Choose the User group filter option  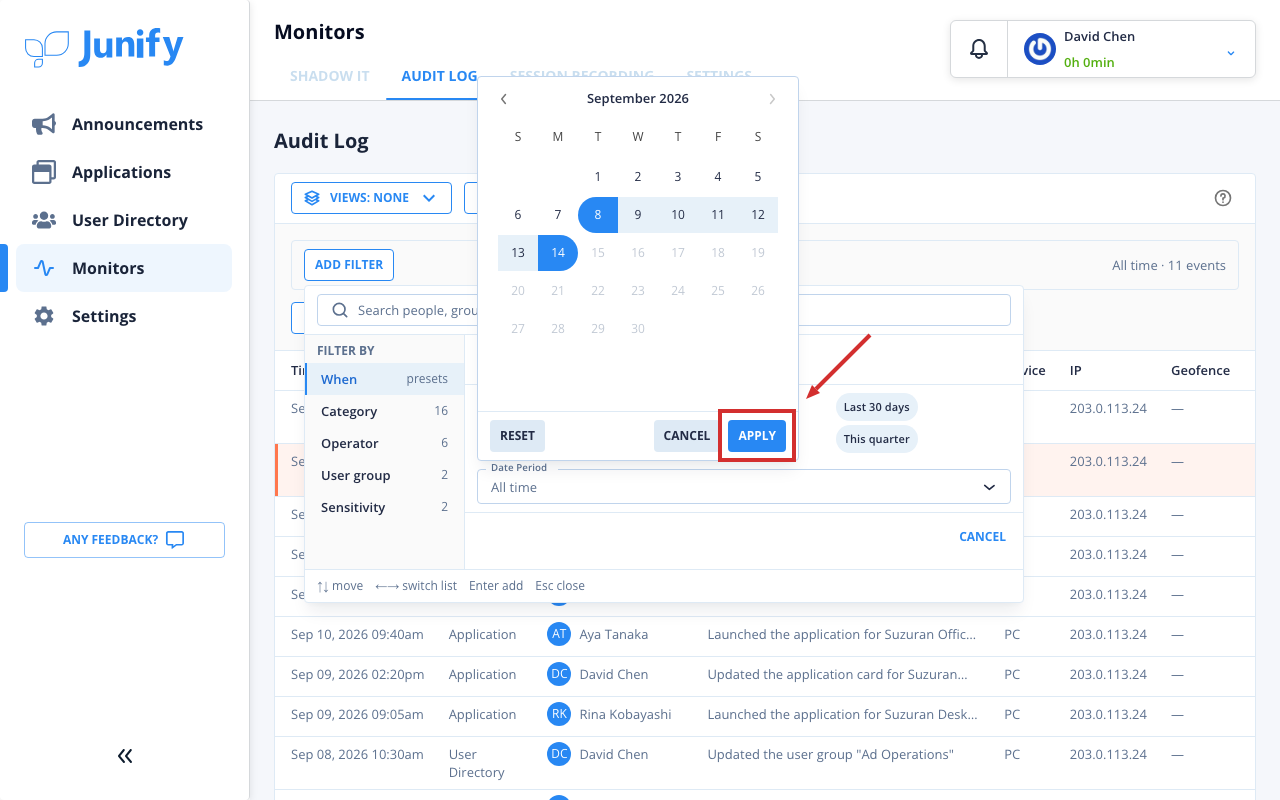coord(385,476)
